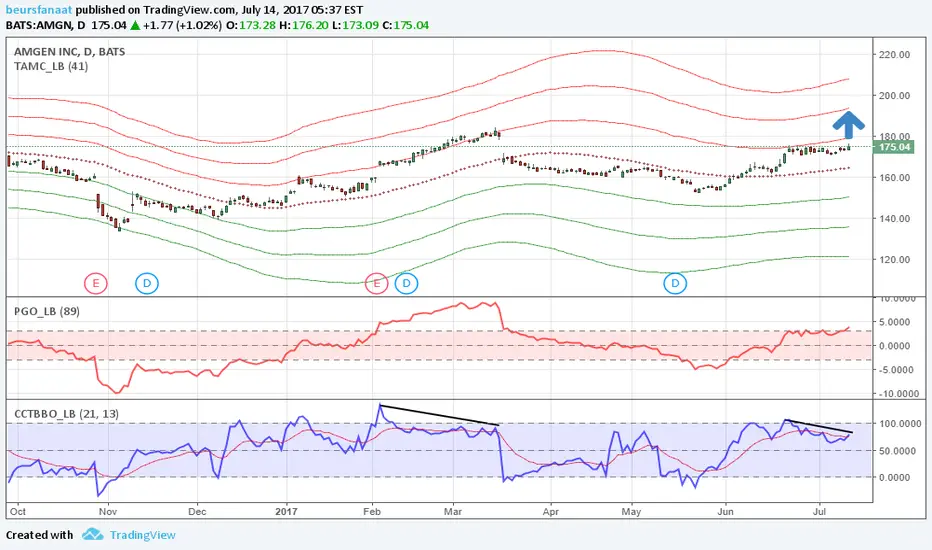Open the TradingView link in the footer
The width and height of the screenshot is (932, 550).
[143, 535]
